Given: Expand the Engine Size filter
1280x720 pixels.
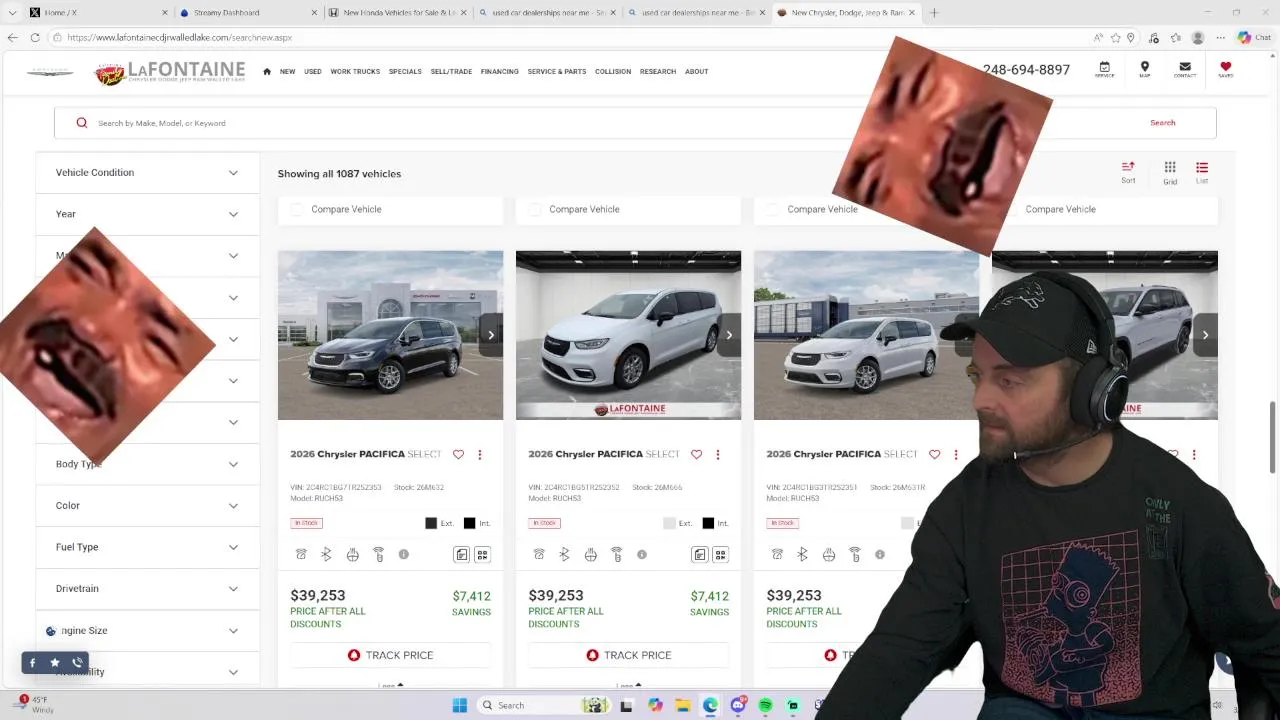Looking at the screenshot, I should click(147, 630).
